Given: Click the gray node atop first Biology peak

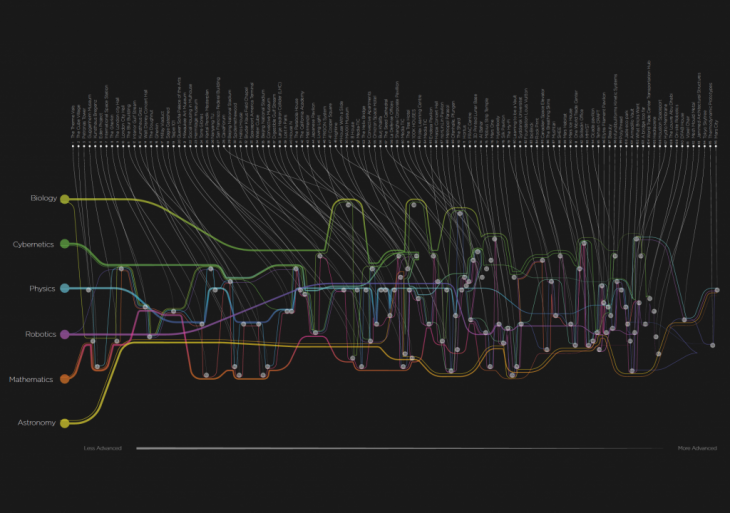Looking at the screenshot, I should click(x=348, y=203).
